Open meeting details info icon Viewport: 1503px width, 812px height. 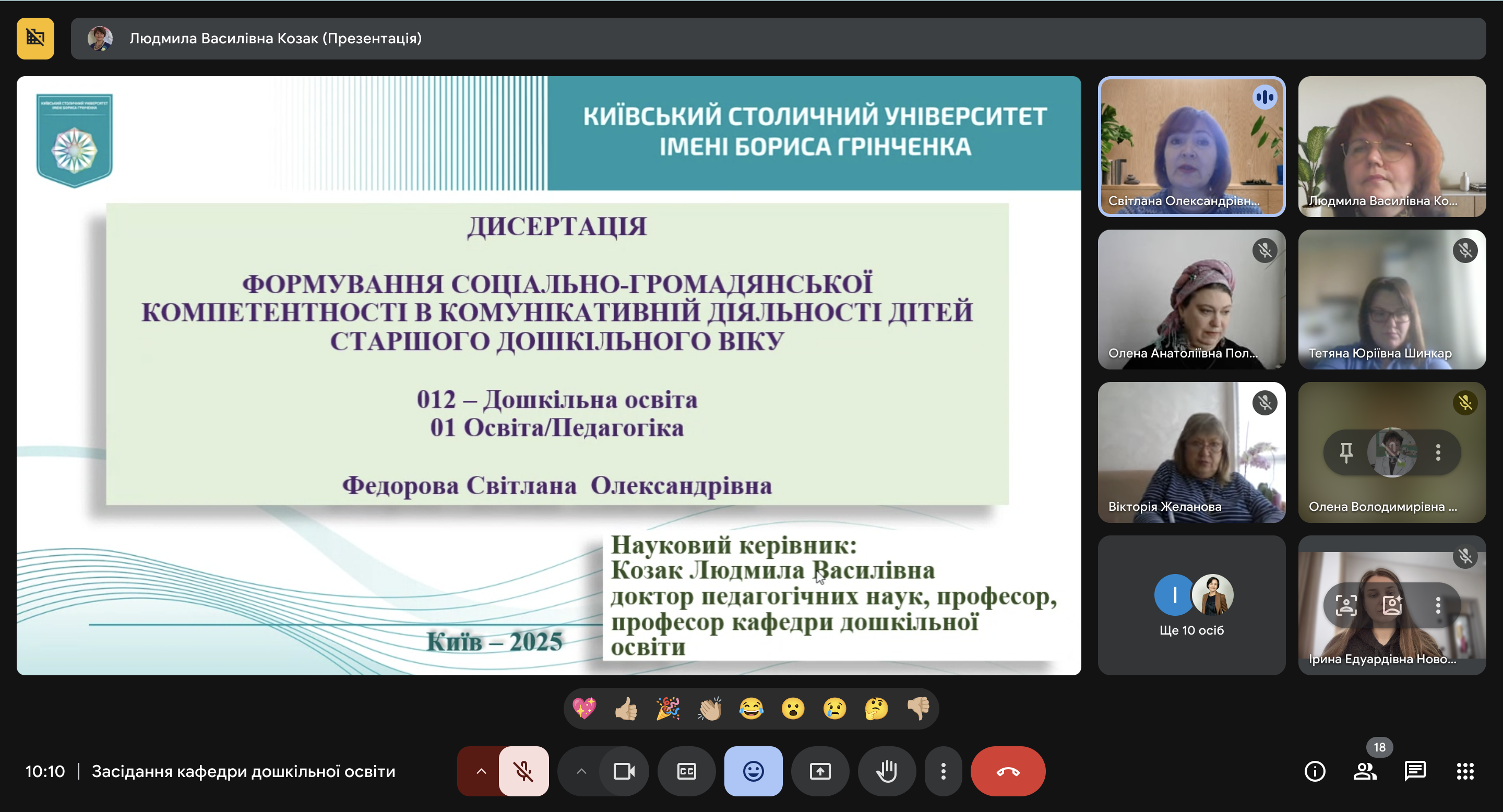tap(1315, 771)
